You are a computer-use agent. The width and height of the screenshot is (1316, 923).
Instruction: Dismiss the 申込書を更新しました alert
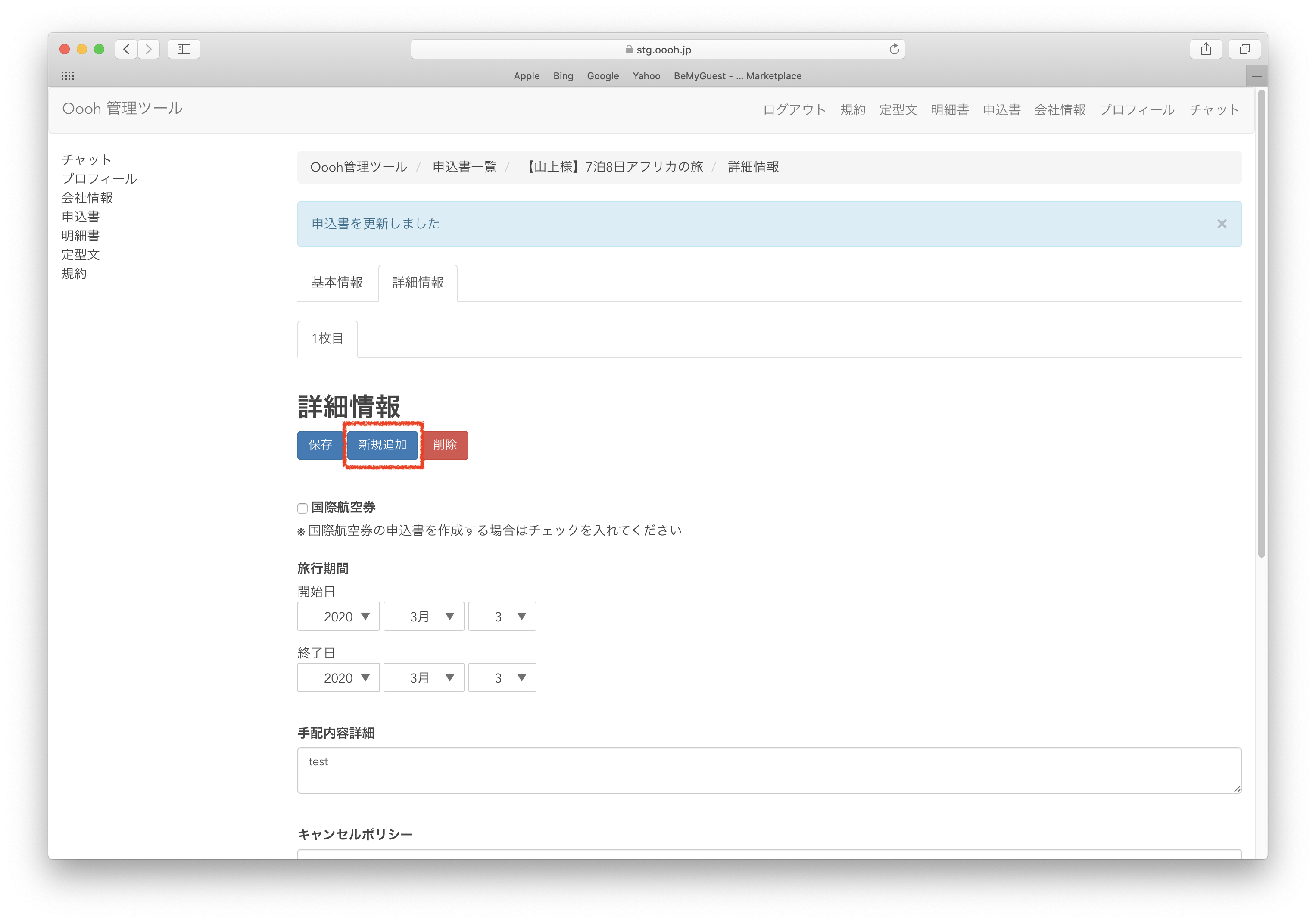pos(1222,224)
